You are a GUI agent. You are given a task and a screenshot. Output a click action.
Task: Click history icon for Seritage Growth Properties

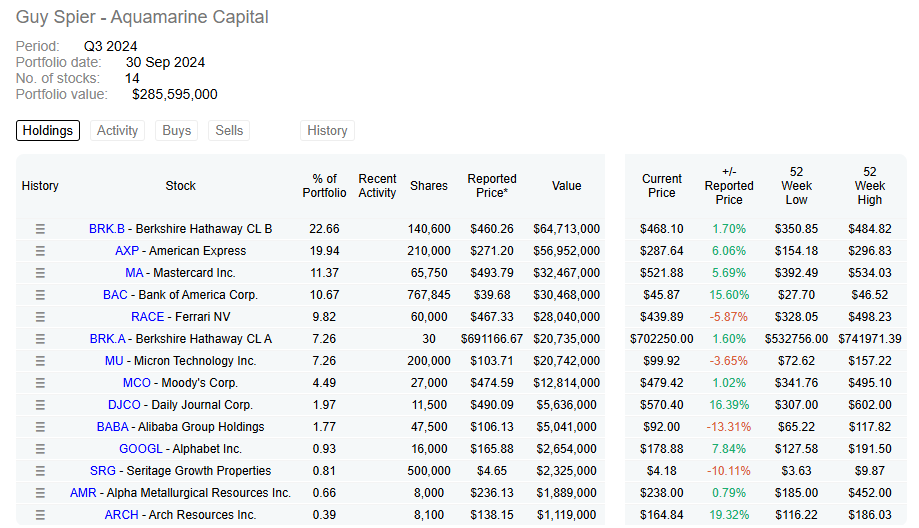point(40,471)
